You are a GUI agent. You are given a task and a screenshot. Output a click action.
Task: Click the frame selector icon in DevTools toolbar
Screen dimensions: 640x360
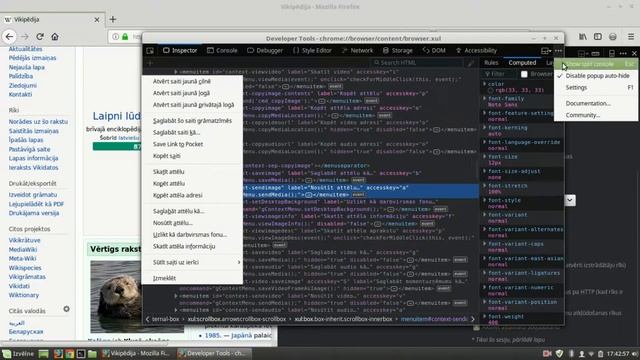pyautogui.click(x=546, y=51)
